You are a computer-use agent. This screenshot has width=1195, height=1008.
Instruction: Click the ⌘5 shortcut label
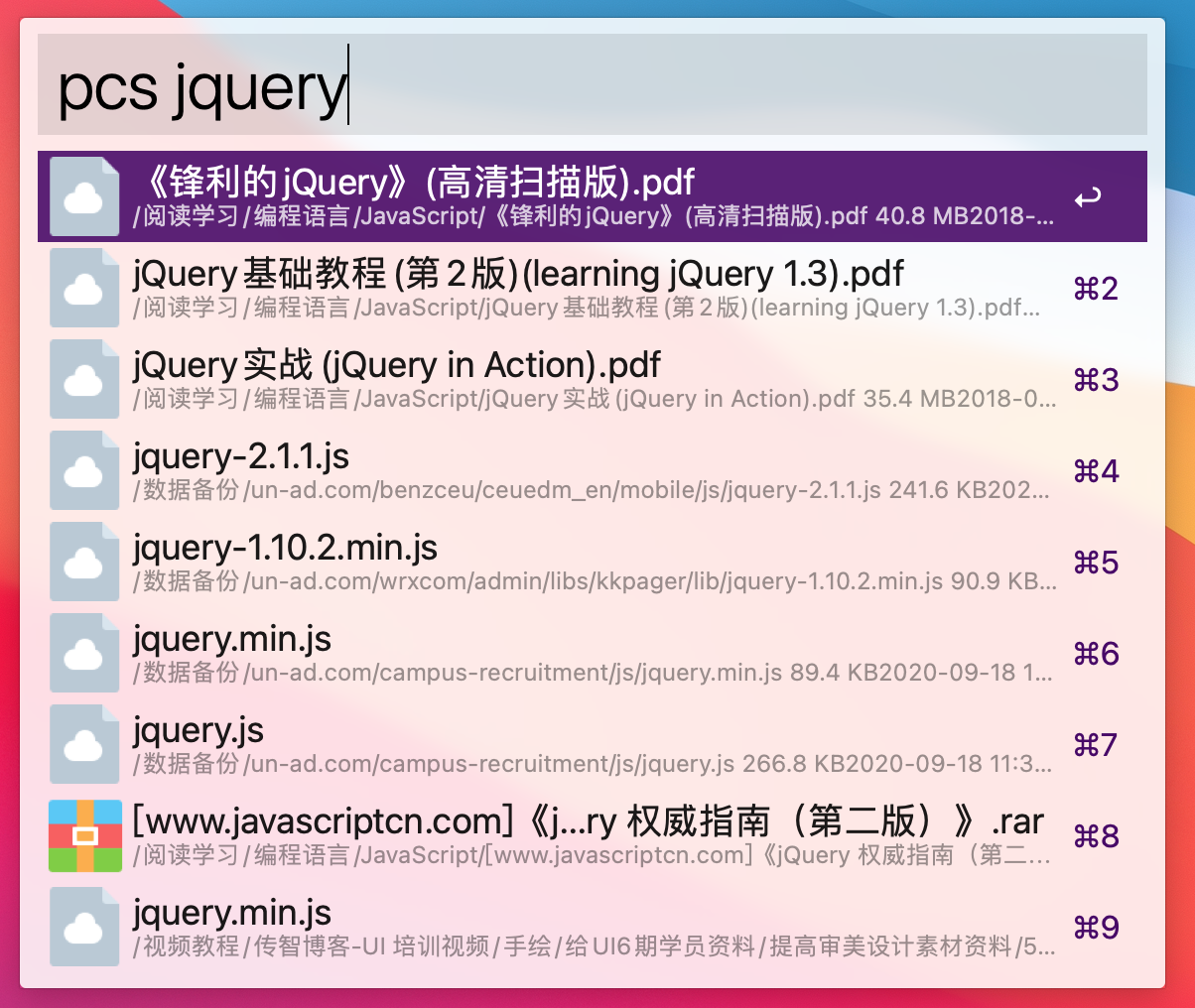(x=1096, y=563)
